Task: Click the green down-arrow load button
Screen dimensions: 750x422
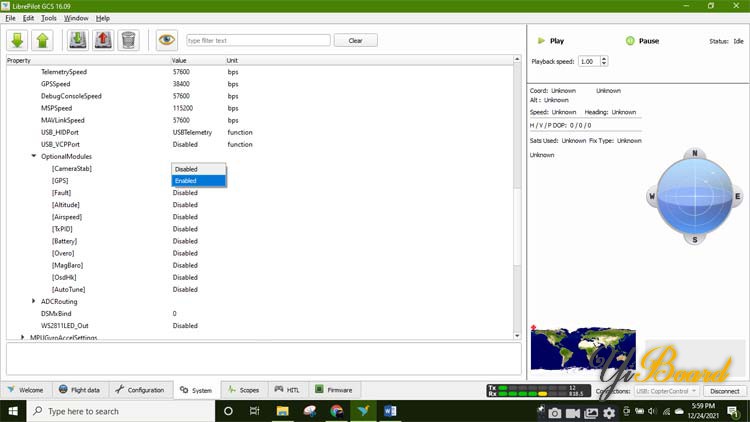Action: [x=18, y=40]
